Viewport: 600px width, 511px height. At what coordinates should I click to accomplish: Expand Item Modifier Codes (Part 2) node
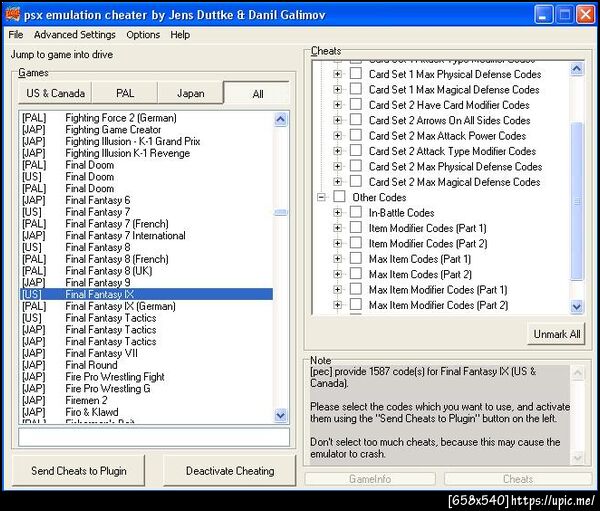[338, 243]
